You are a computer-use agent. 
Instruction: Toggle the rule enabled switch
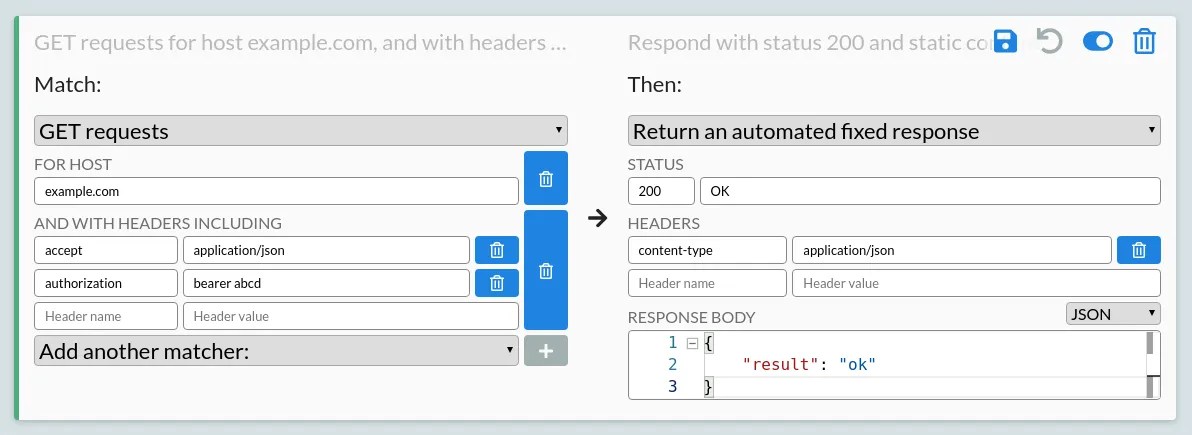[x=1098, y=41]
